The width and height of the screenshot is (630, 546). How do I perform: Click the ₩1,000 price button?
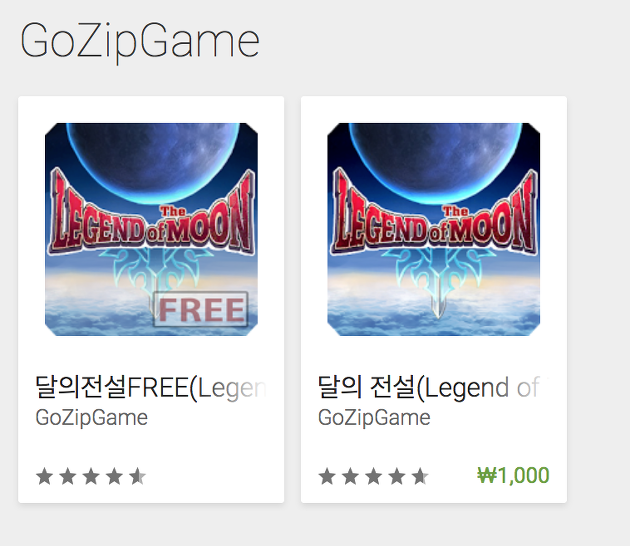point(513,476)
